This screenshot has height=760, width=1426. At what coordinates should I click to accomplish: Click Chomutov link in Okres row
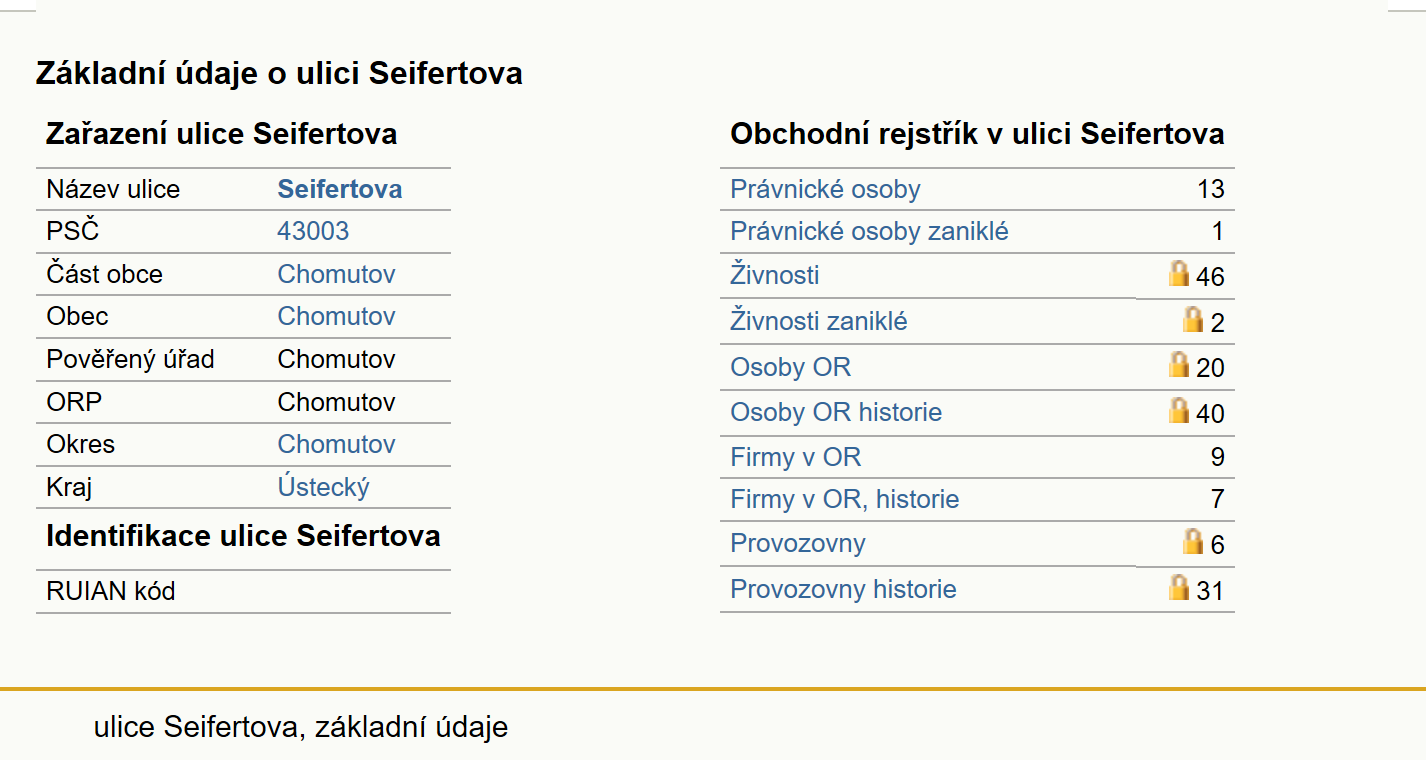[x=336, y=444]
